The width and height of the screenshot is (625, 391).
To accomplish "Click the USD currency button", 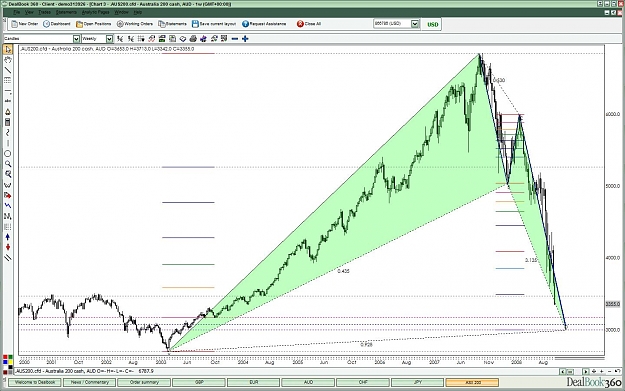I will [x=432, y=24].
